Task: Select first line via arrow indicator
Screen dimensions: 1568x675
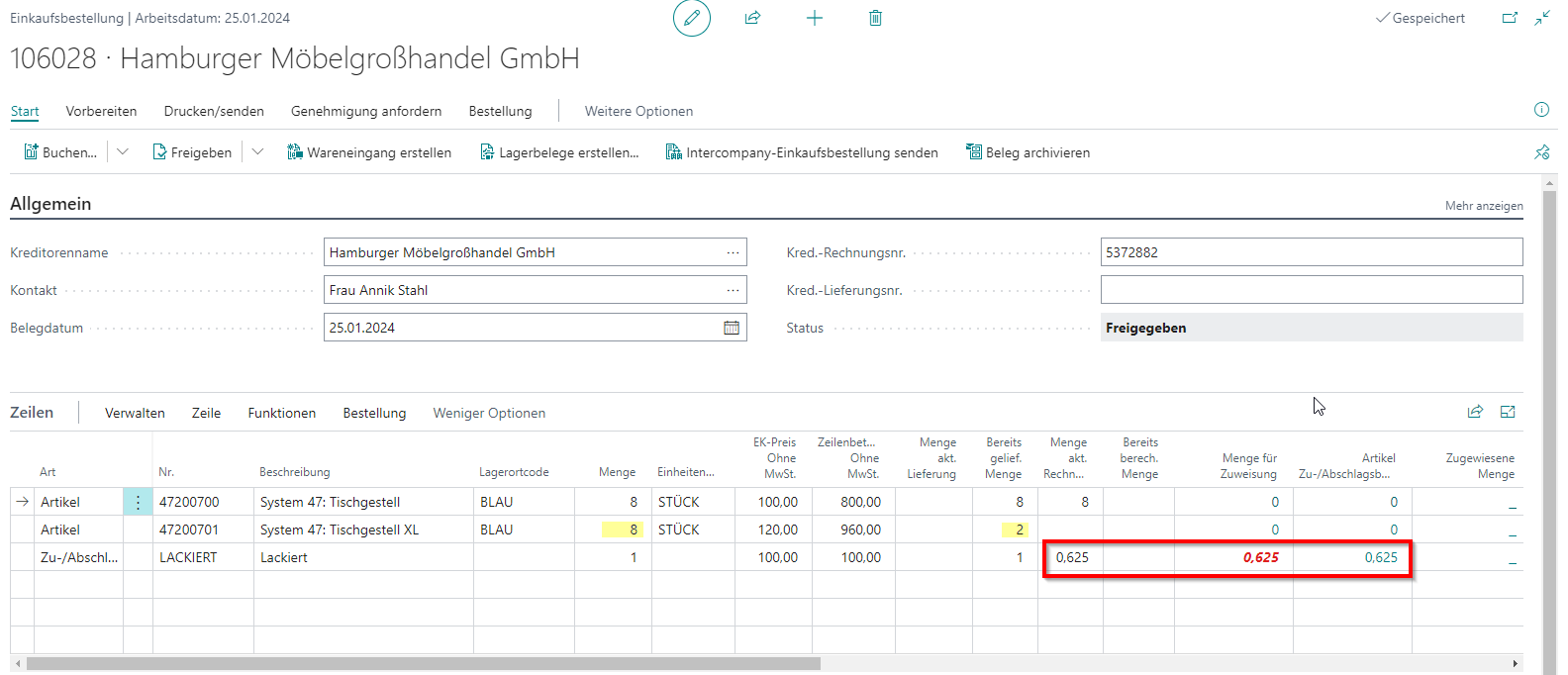Action: click(22, 502)
